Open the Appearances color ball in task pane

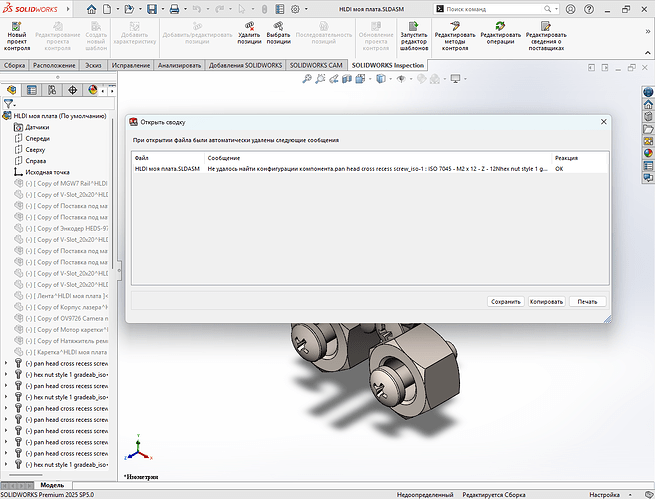pyautogui.click(x=648, y=153)
